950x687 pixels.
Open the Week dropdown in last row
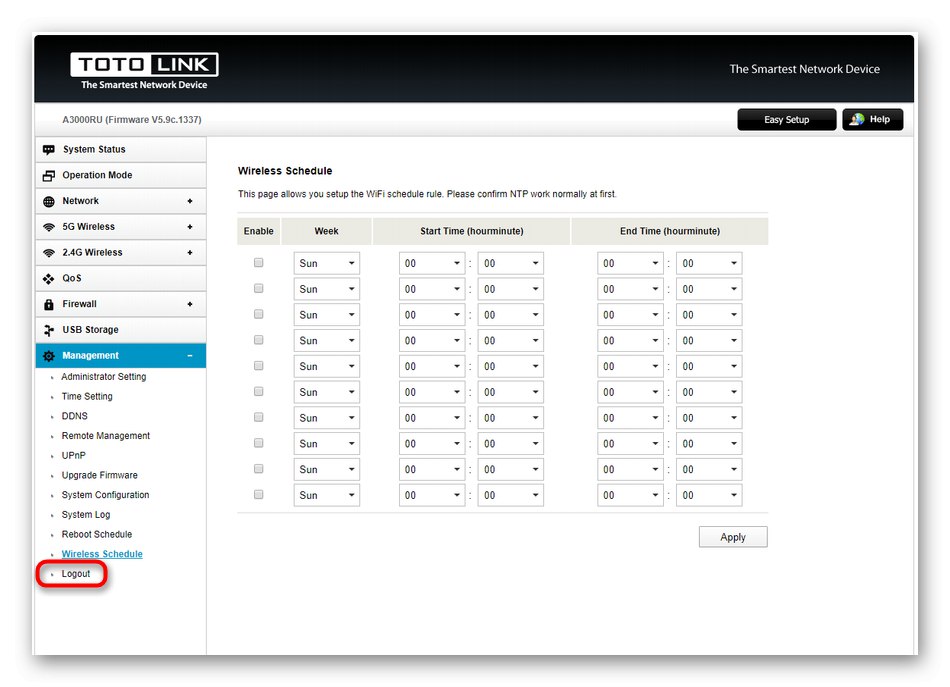pyautogui.click(x=327, y=496)
